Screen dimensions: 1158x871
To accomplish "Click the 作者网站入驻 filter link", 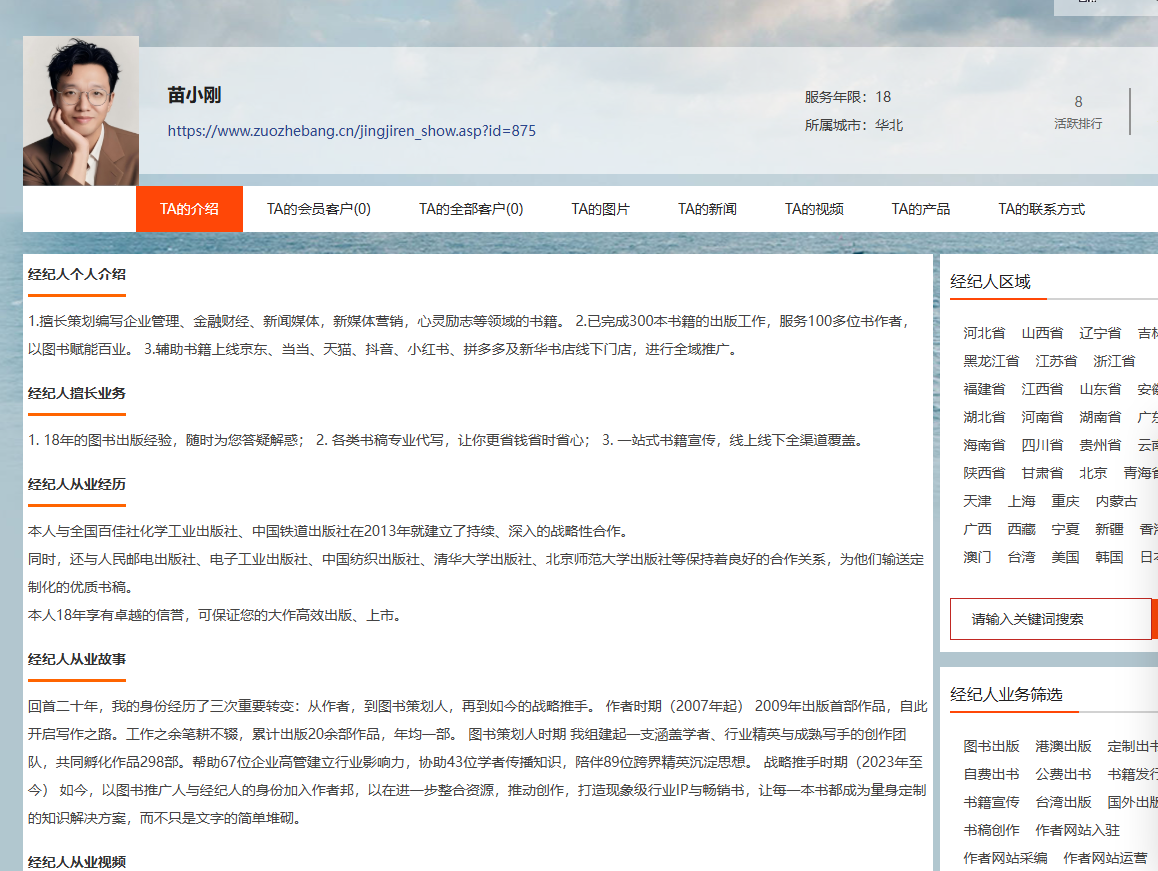I will coord(1077,830).
